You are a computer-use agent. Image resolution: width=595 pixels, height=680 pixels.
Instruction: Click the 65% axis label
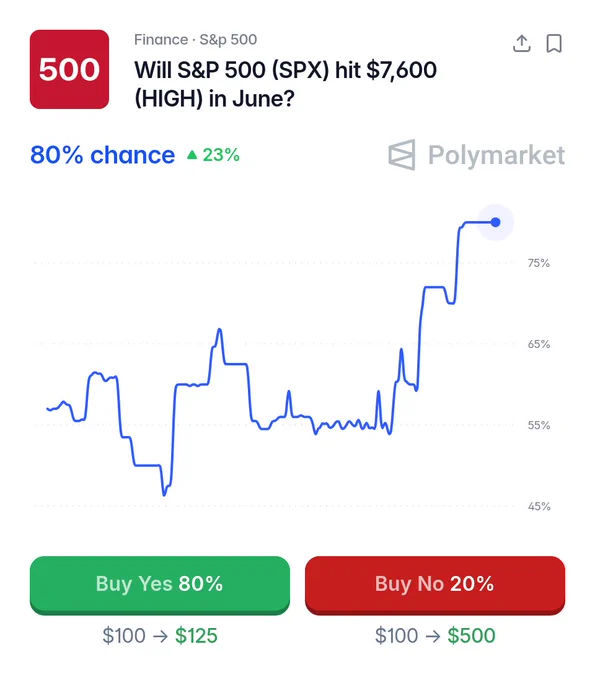click(539, 344)
